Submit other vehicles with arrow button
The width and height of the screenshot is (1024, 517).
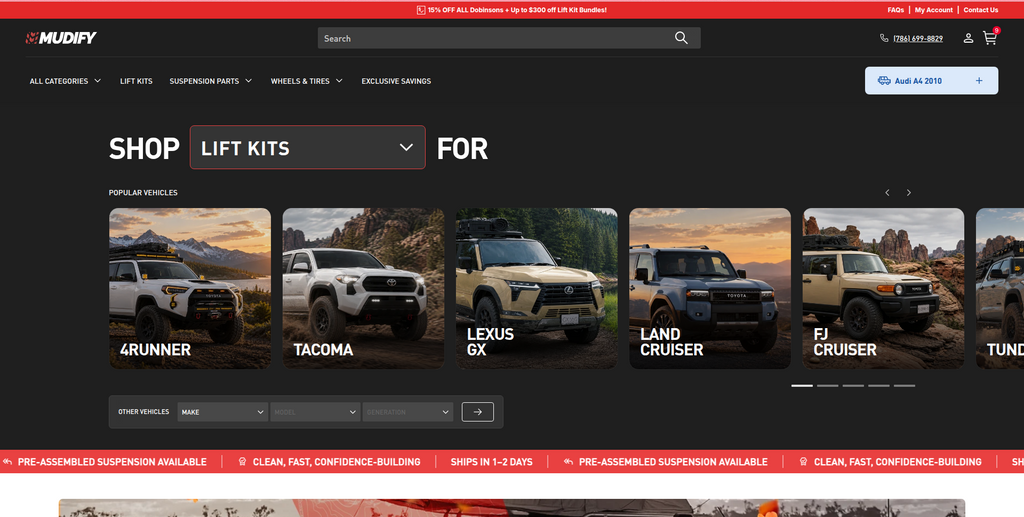tap(477, 412)
